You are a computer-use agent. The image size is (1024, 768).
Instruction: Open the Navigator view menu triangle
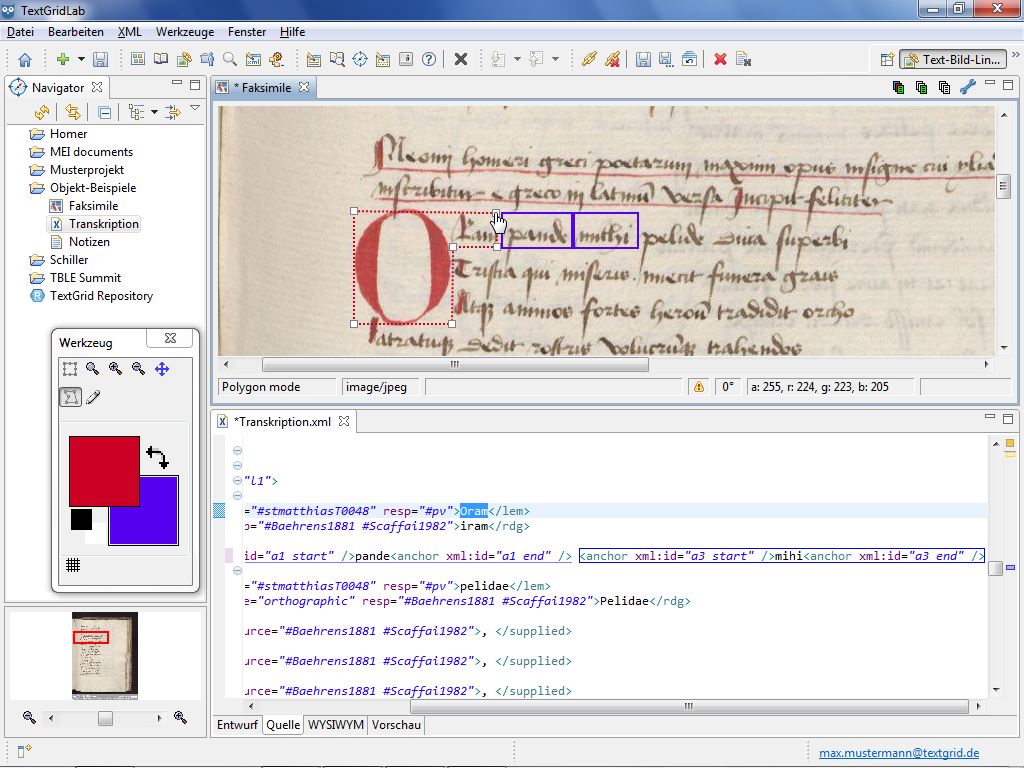tap(195, 109)
